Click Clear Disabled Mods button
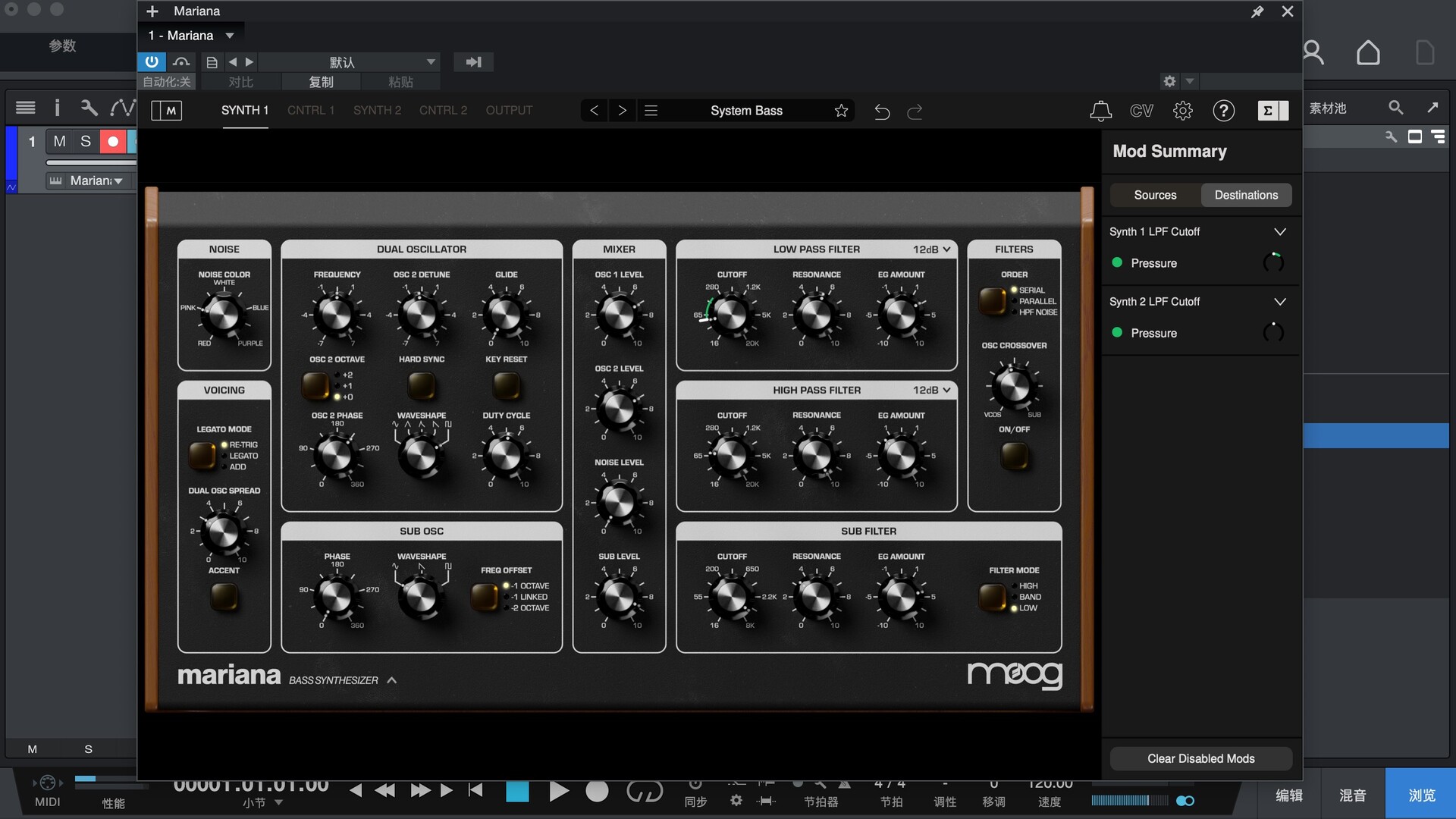 (1200, 759)
